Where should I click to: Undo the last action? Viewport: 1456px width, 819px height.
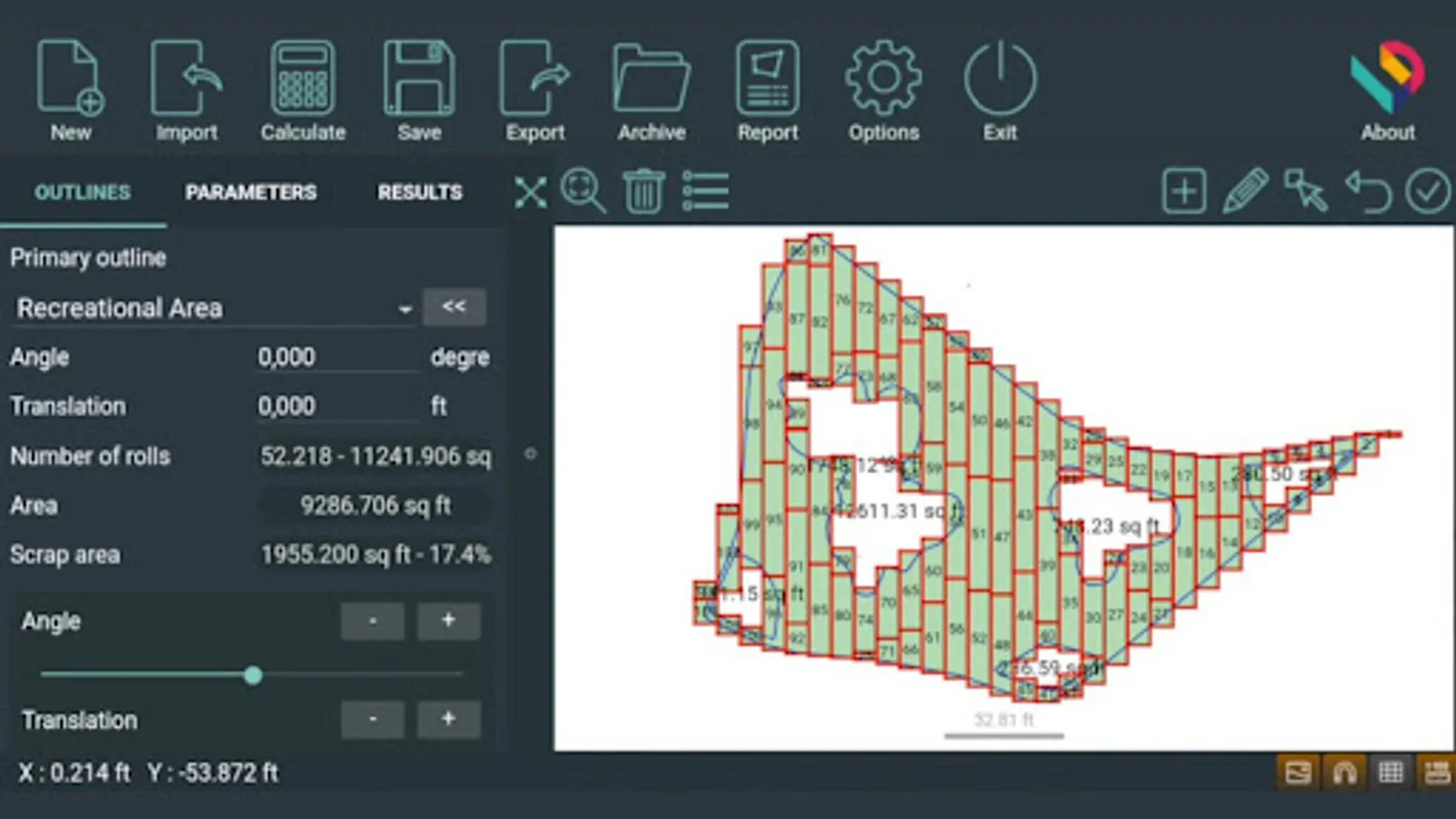[1367, 191]
